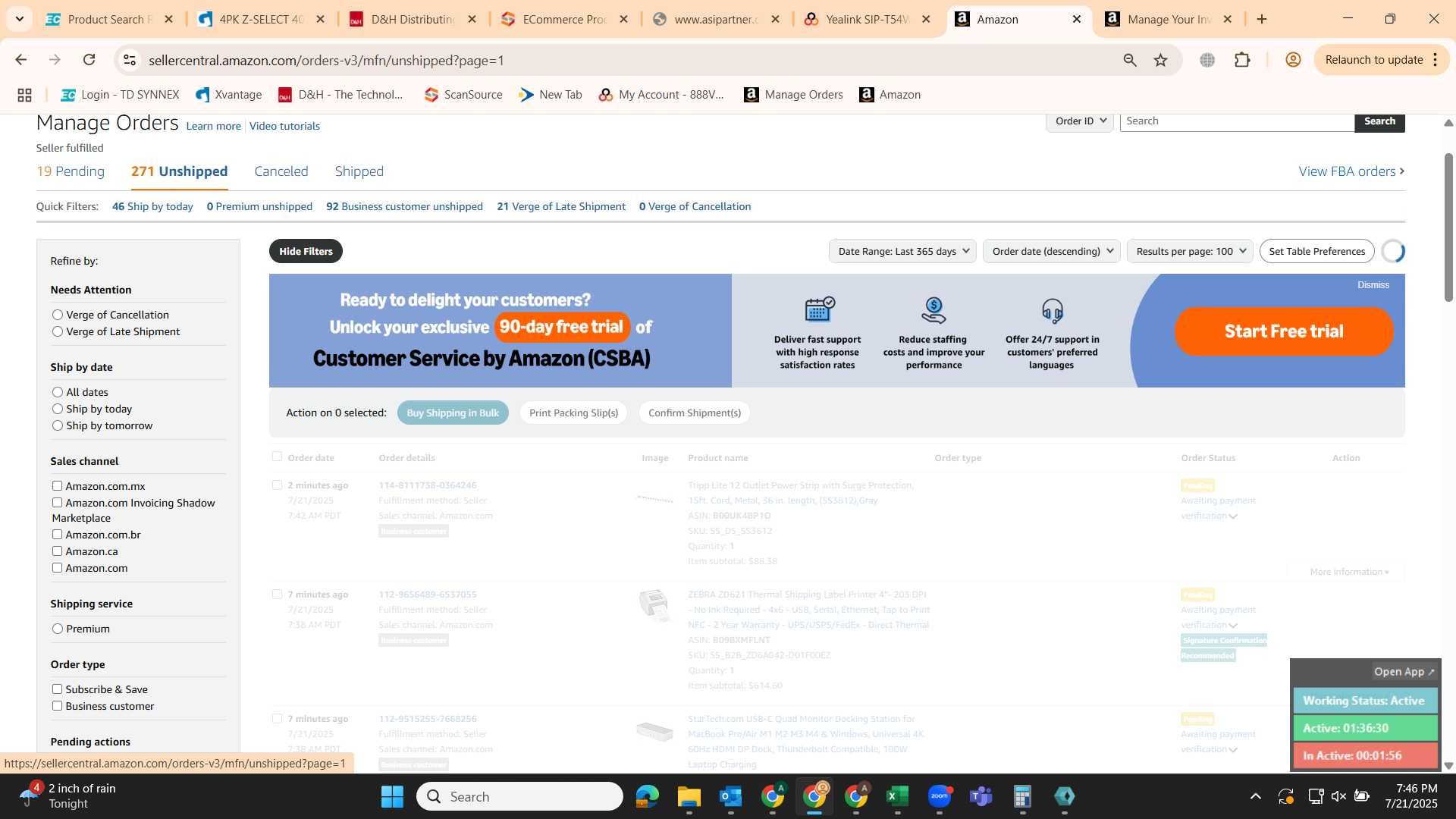Switch to the Shipped orders tab
This screenshot has width=1456, height=819.
pos(359,171)
